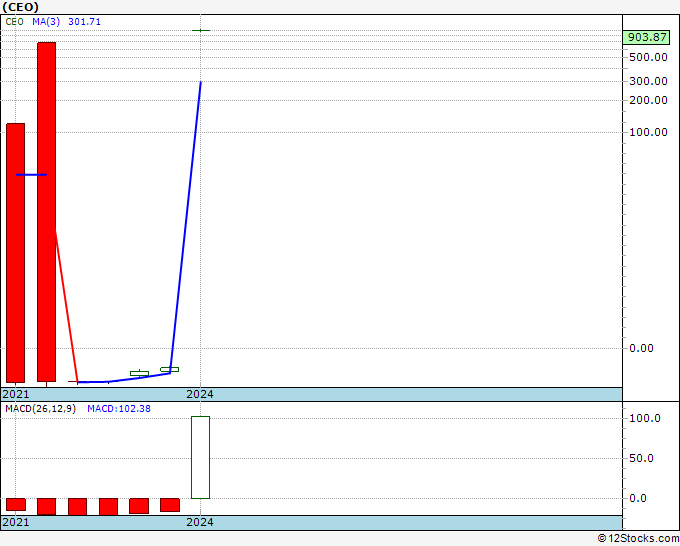The width and height of the screenshot is (680, 546).
Task: Click the 2021 label on MACD axis
Action: (16, 522)
